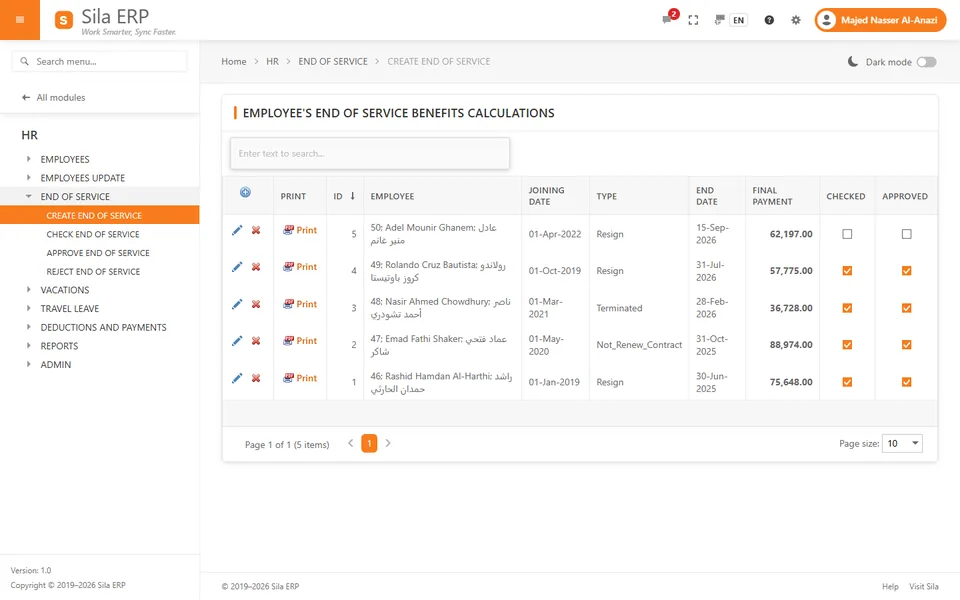Delete the Adel Mounir Ghanem record
960x600 pixels.
256,230
